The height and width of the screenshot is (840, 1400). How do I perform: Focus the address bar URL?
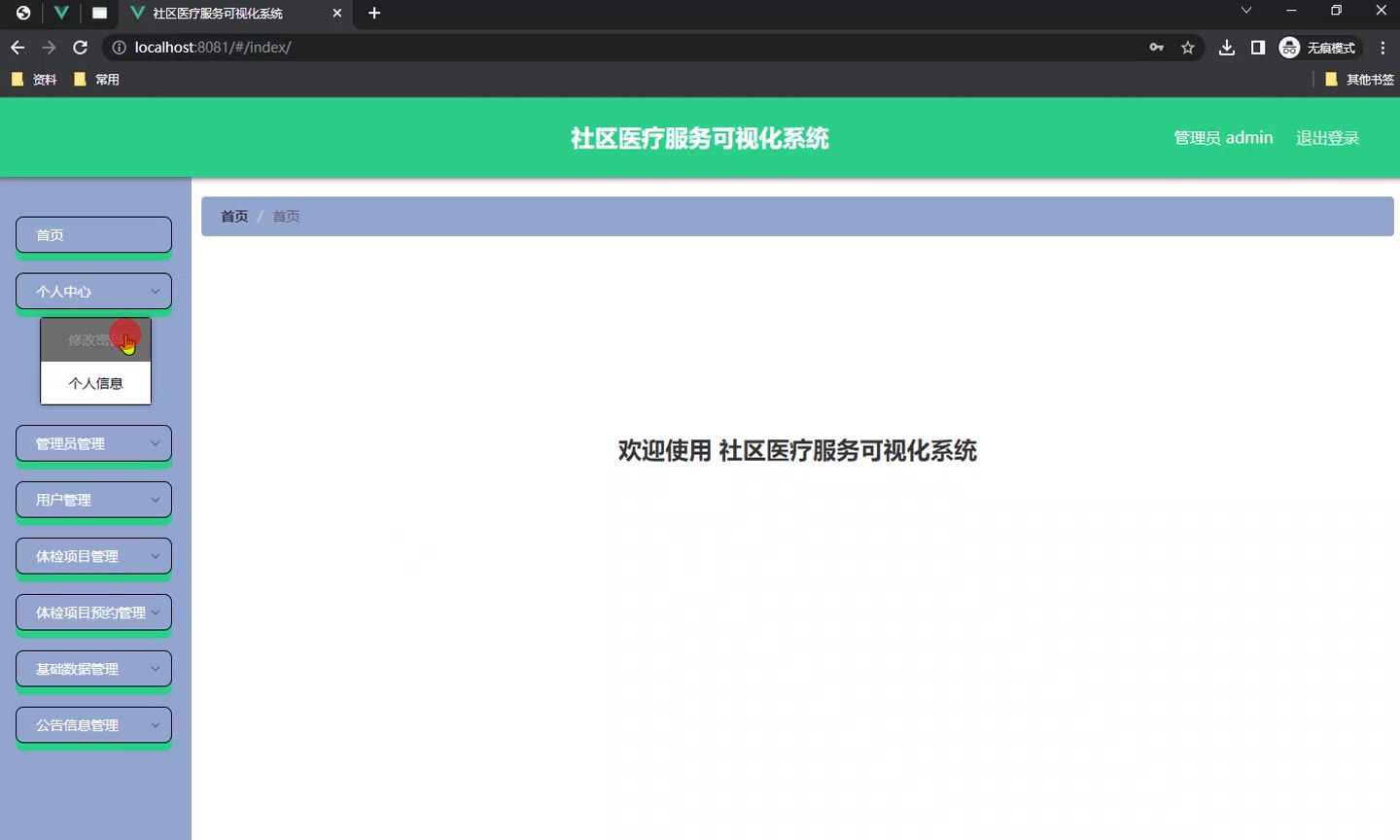pos(213,48)
